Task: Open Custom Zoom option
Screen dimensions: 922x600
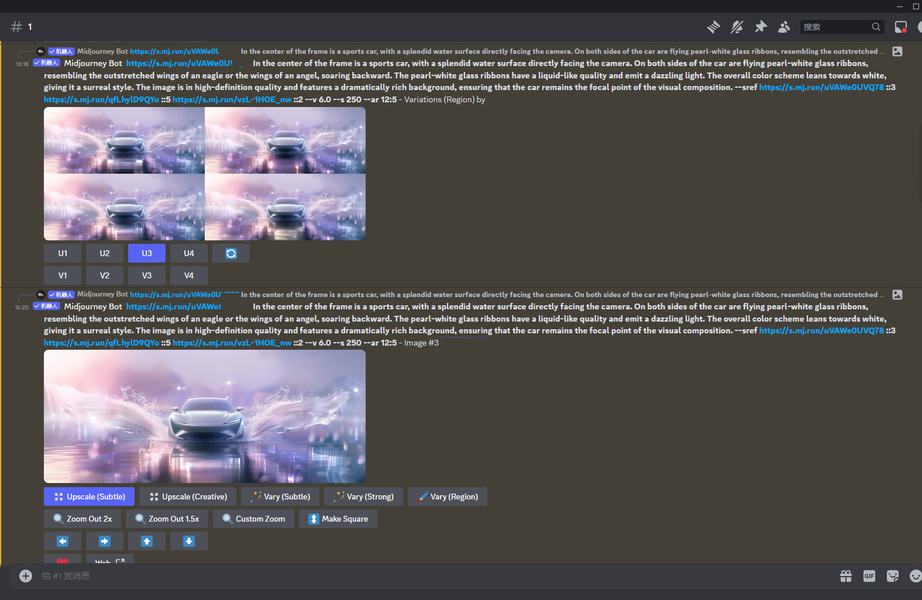Action: pyautogui.click(x=253, y=519)
